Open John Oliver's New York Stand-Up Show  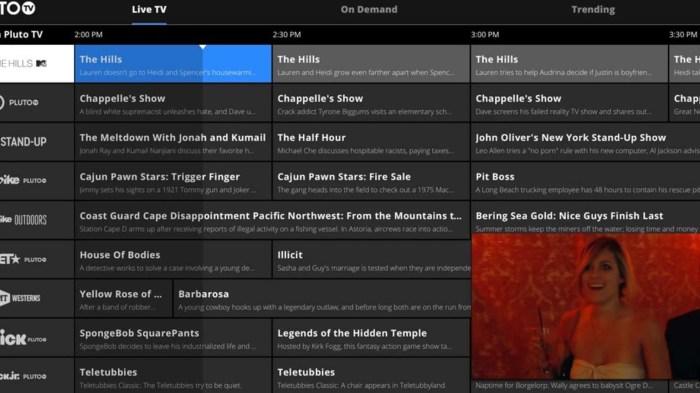point(585,142)
